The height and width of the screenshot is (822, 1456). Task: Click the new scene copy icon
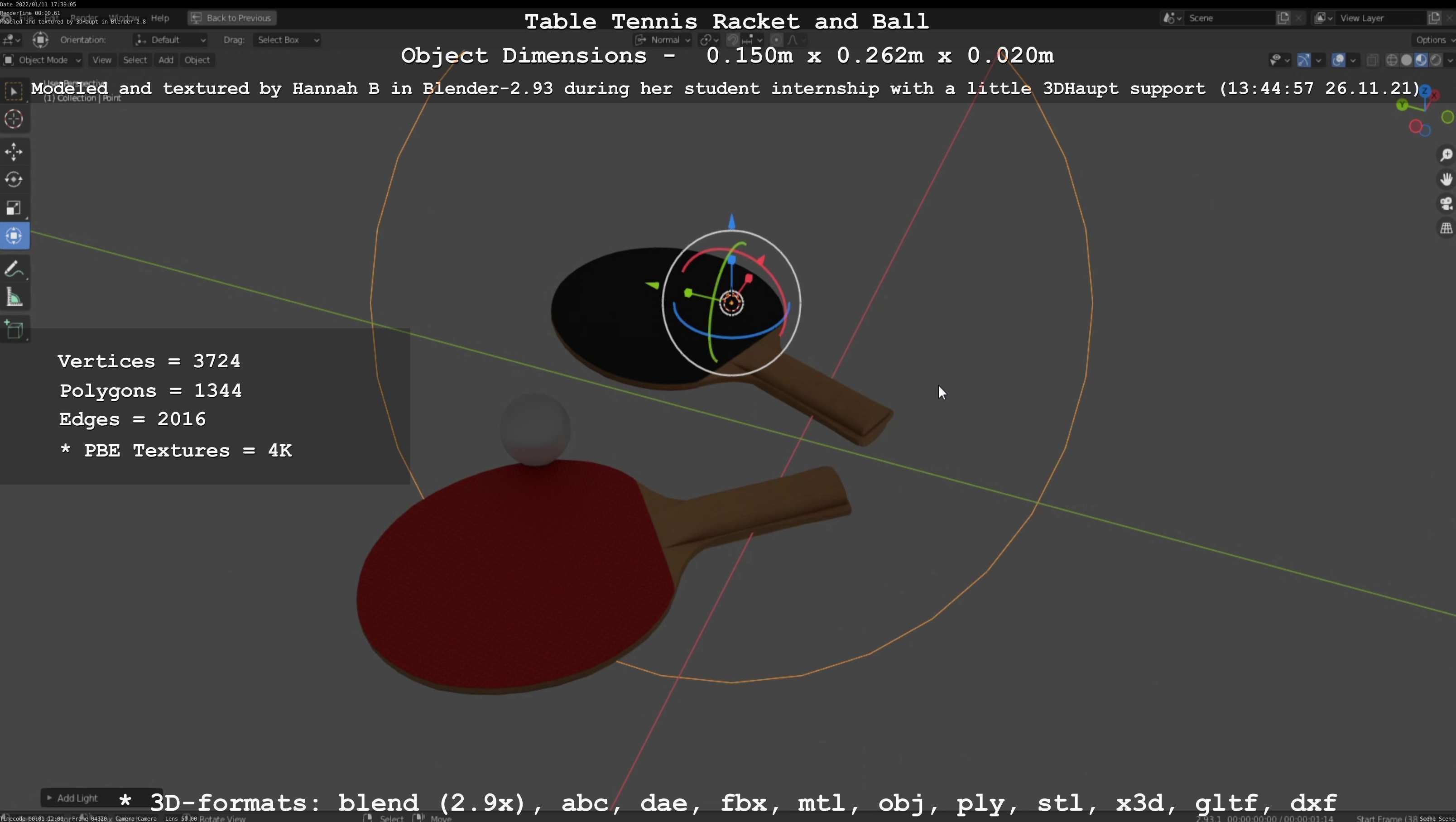click(1283, 18)
